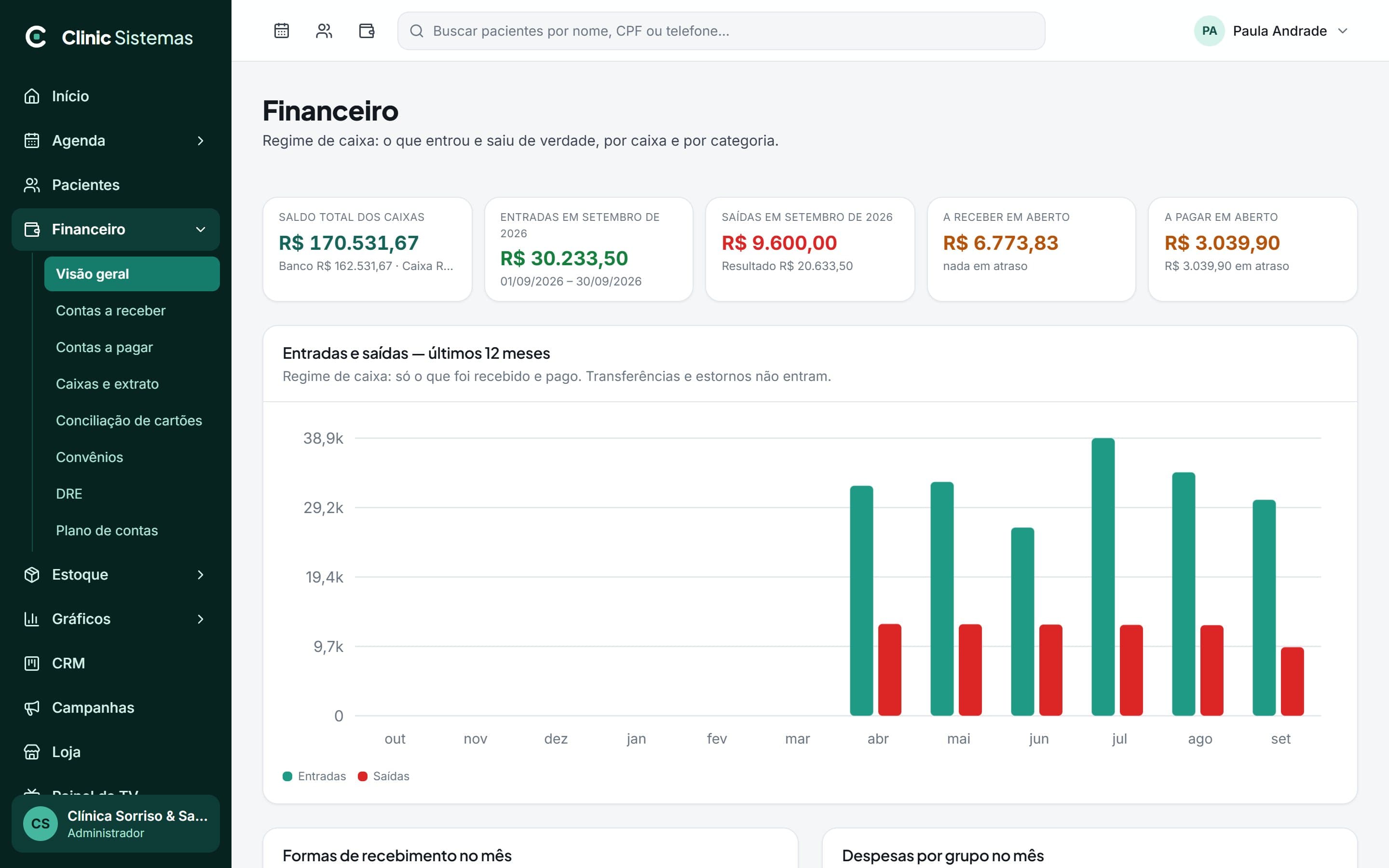Click the search magnifier icon
Image resolution: width=1389 pixels, height=868 pixels.
point(417,31)
